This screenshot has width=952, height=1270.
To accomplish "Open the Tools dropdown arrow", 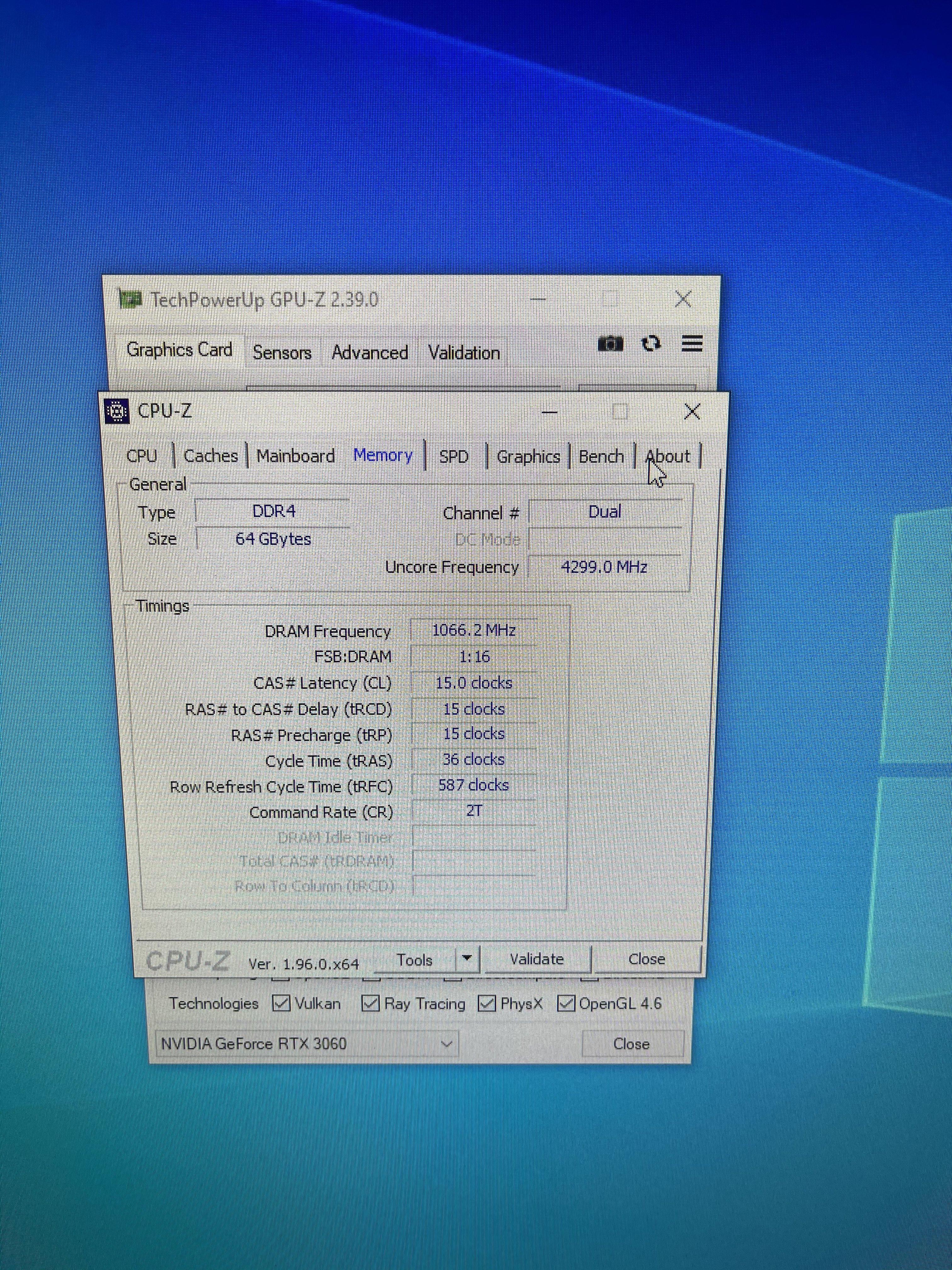I will tap(467, 958).
